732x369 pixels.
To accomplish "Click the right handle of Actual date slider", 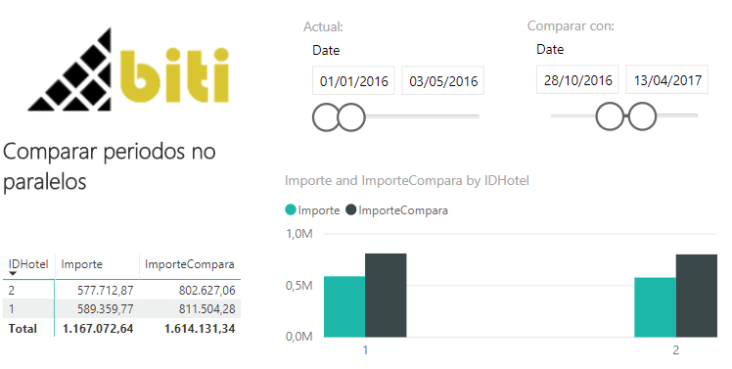I will pos(351,117).
